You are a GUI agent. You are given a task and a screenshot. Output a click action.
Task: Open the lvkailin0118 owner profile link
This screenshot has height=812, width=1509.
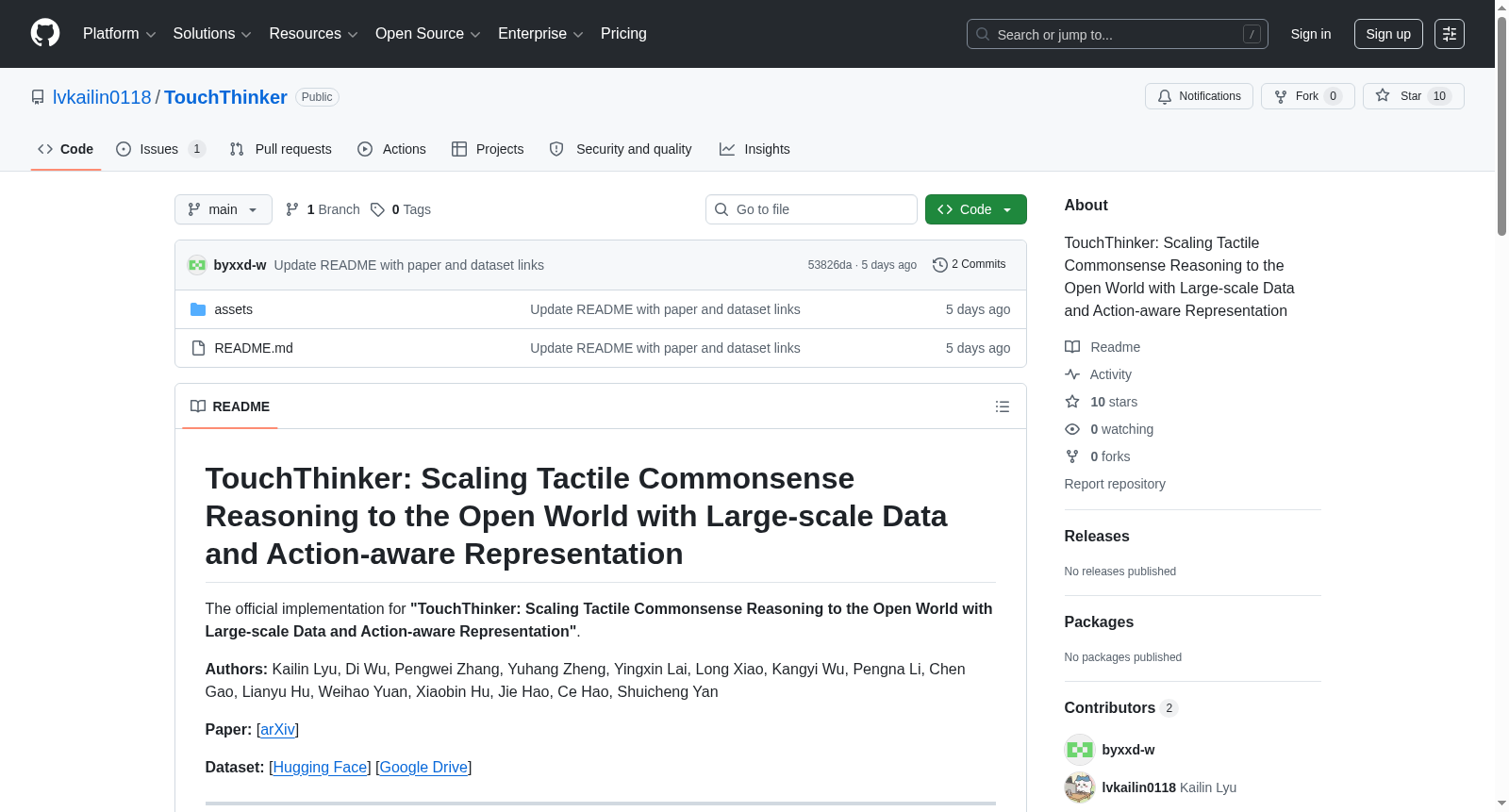click(102, 97)
